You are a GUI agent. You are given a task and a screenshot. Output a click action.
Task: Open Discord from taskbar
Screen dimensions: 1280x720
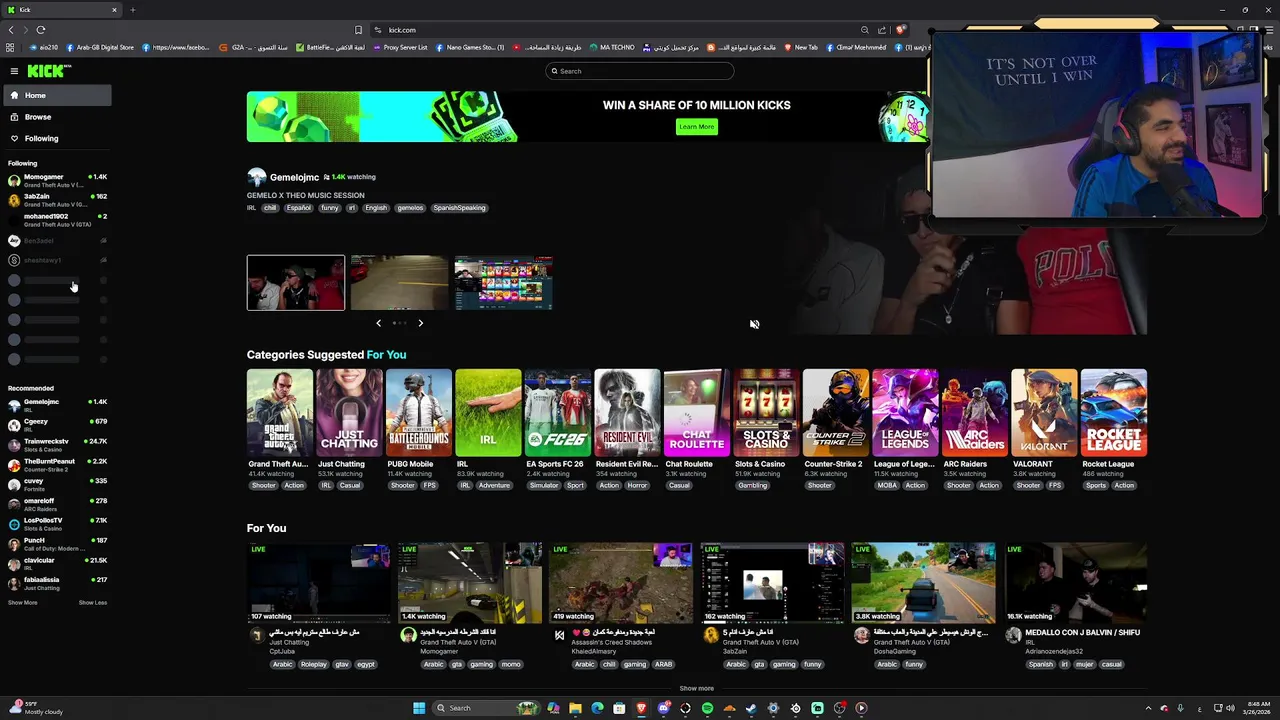[x=663, y=708]
